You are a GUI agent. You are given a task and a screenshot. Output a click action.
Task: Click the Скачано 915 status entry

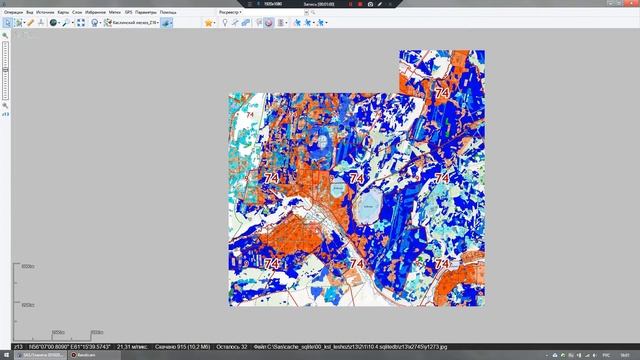pos(182,347)
